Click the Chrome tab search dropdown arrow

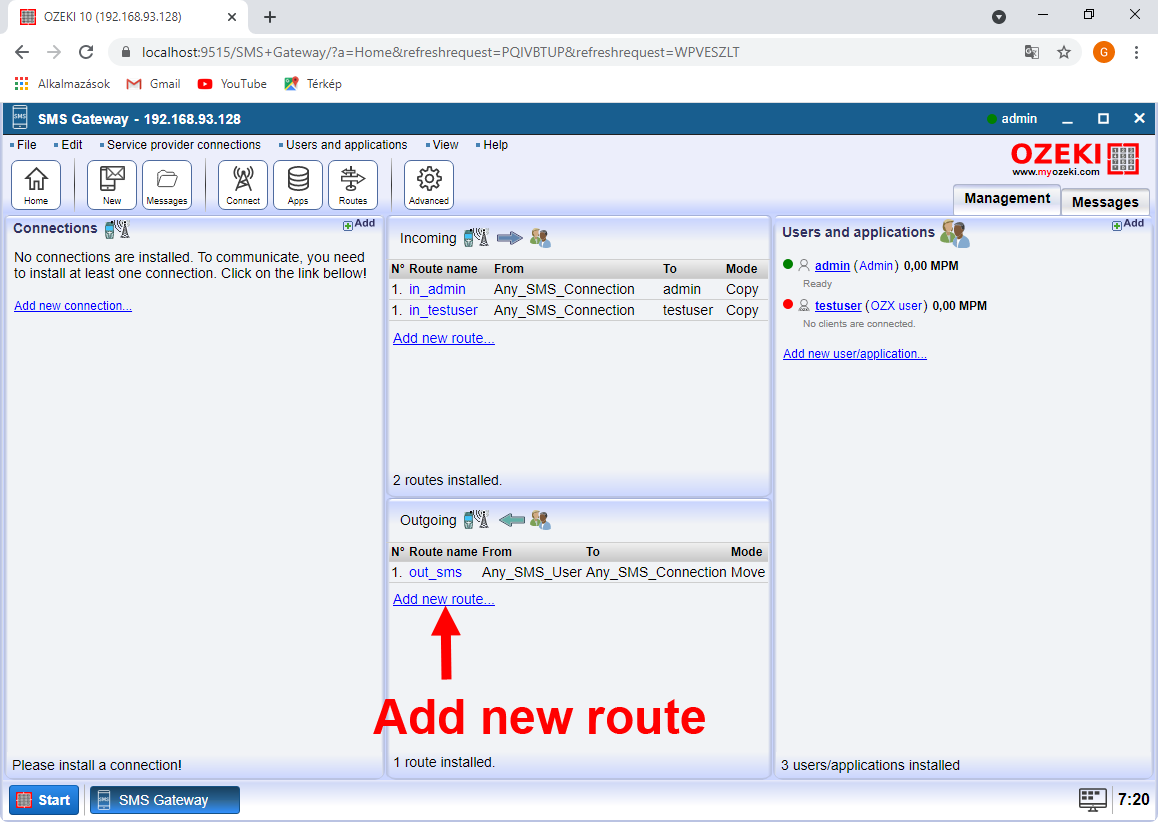[998, 17]
